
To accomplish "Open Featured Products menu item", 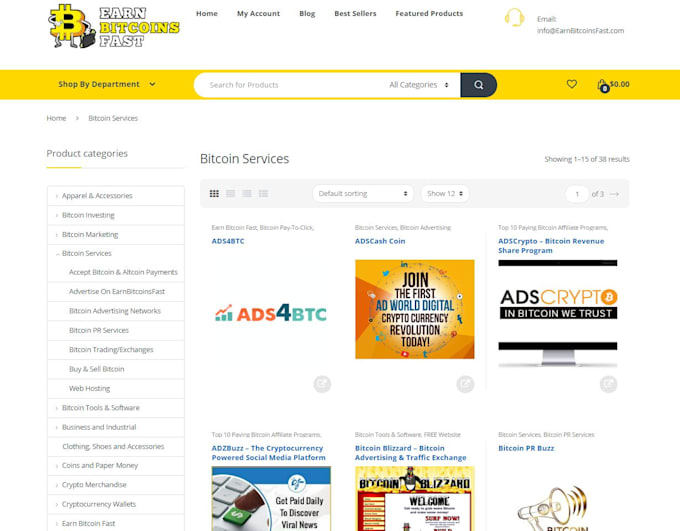I will tap(429, 13).
